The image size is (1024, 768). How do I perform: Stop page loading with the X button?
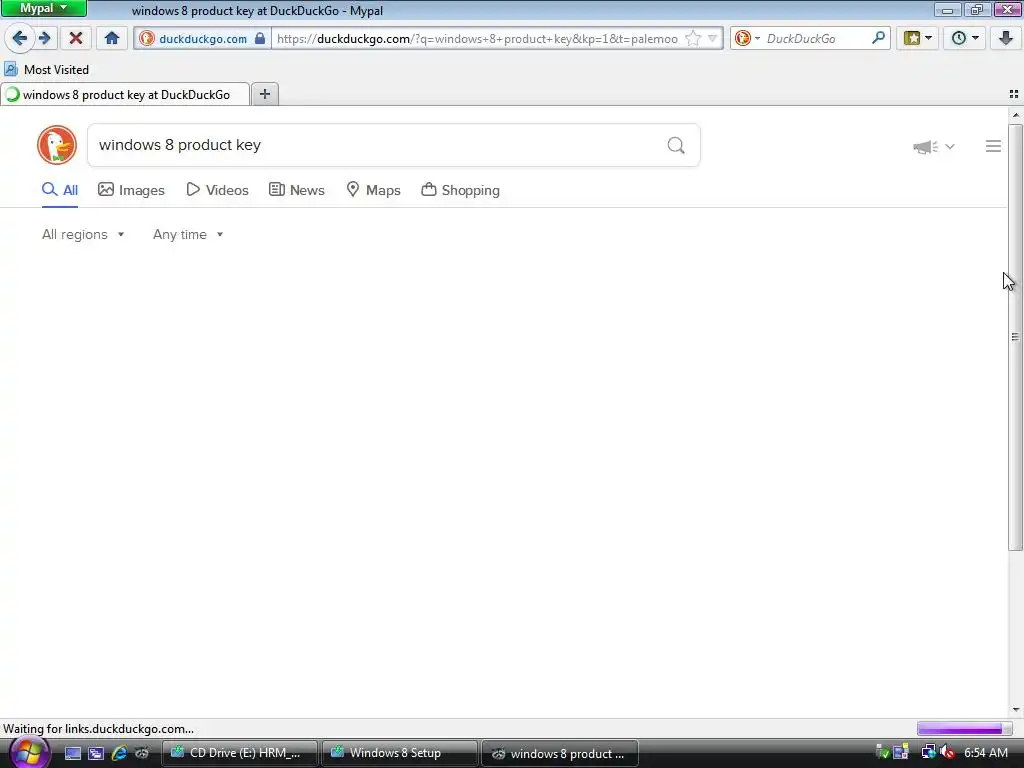[x=76, y=38]
